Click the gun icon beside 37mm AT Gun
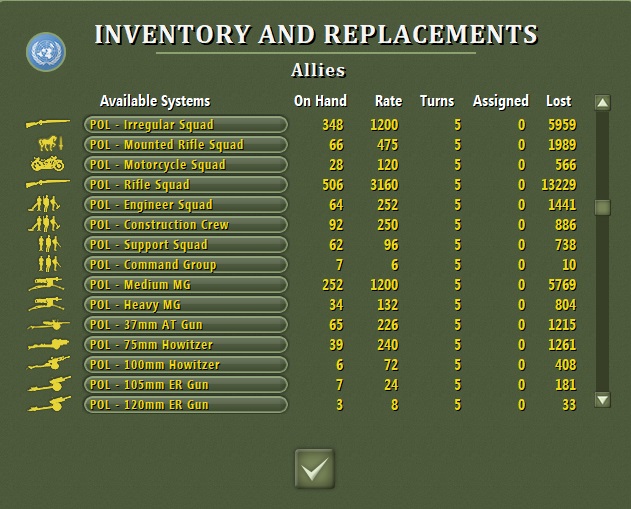Viewport: 631px width, 509px height. coord(49,324)
